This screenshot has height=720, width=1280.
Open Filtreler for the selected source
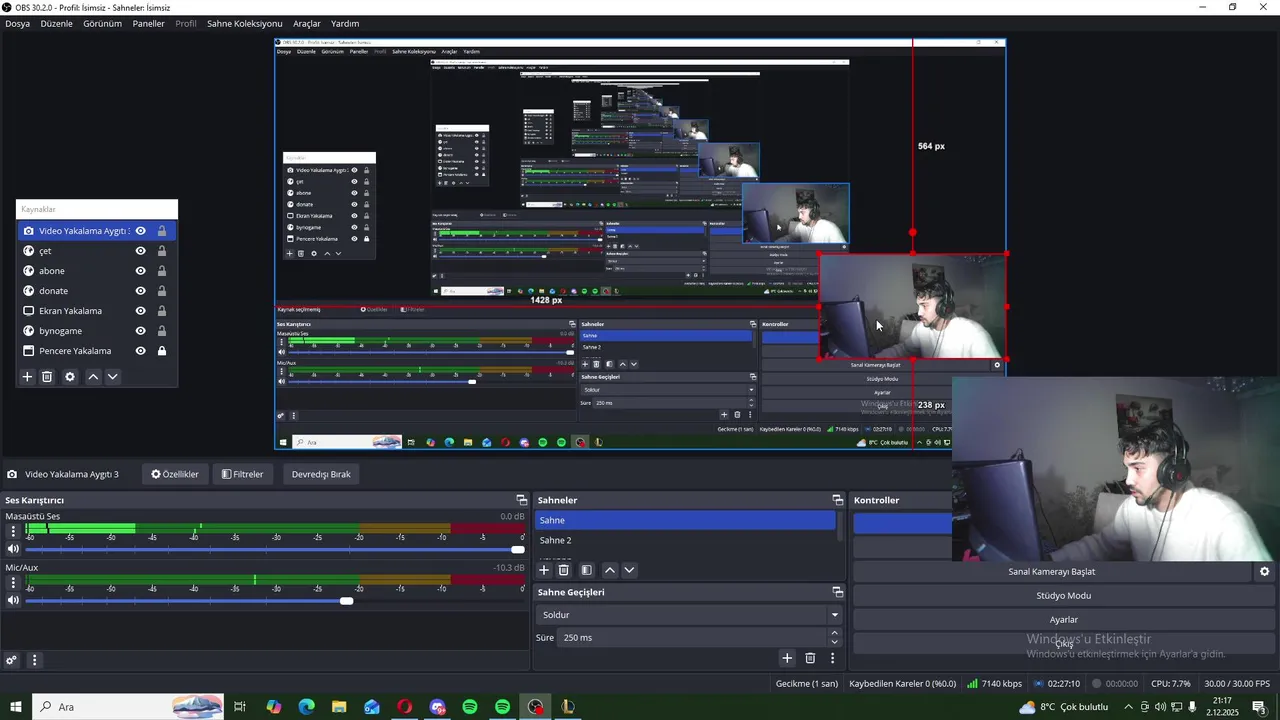pos(243,474)
